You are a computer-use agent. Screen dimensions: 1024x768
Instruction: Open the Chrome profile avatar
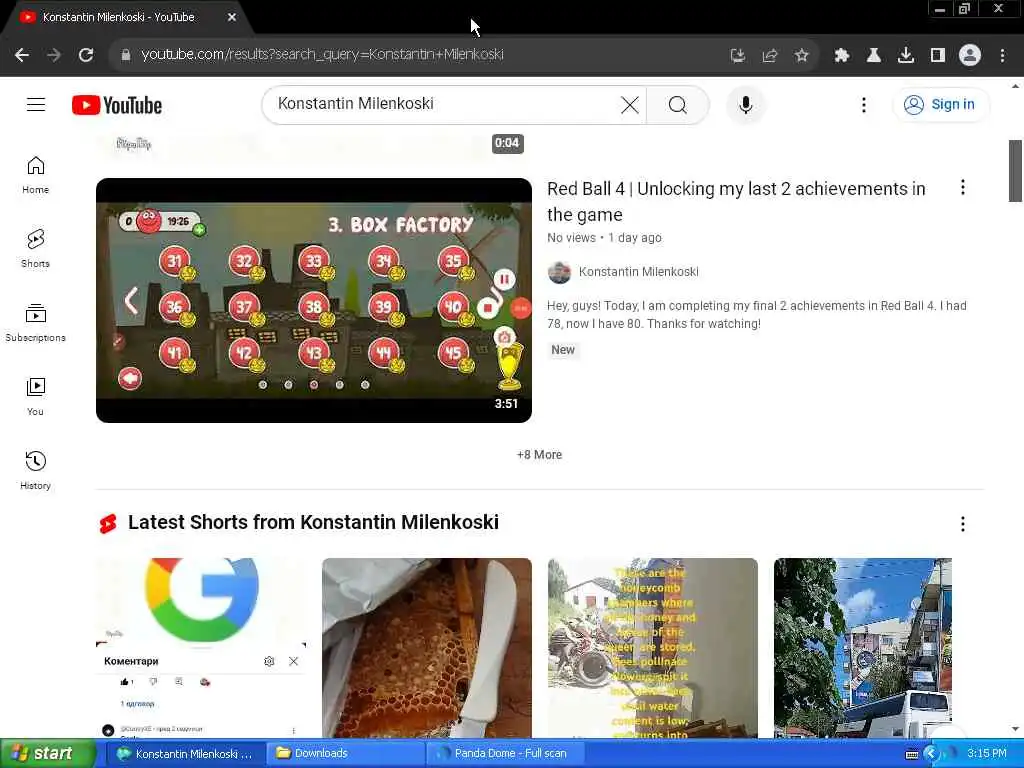click(x=970, y=55)
